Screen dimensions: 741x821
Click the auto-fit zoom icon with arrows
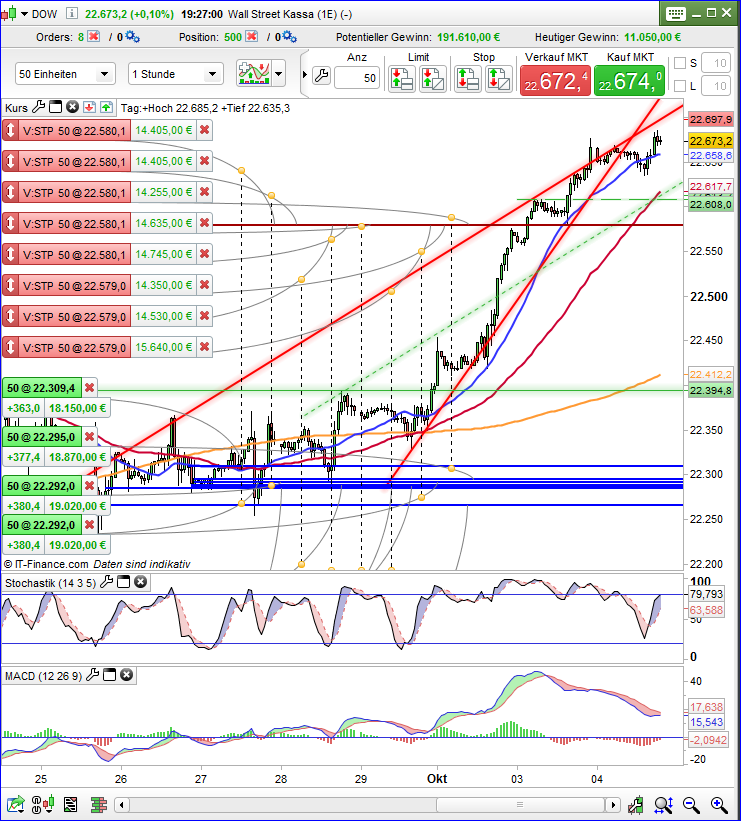663,804
